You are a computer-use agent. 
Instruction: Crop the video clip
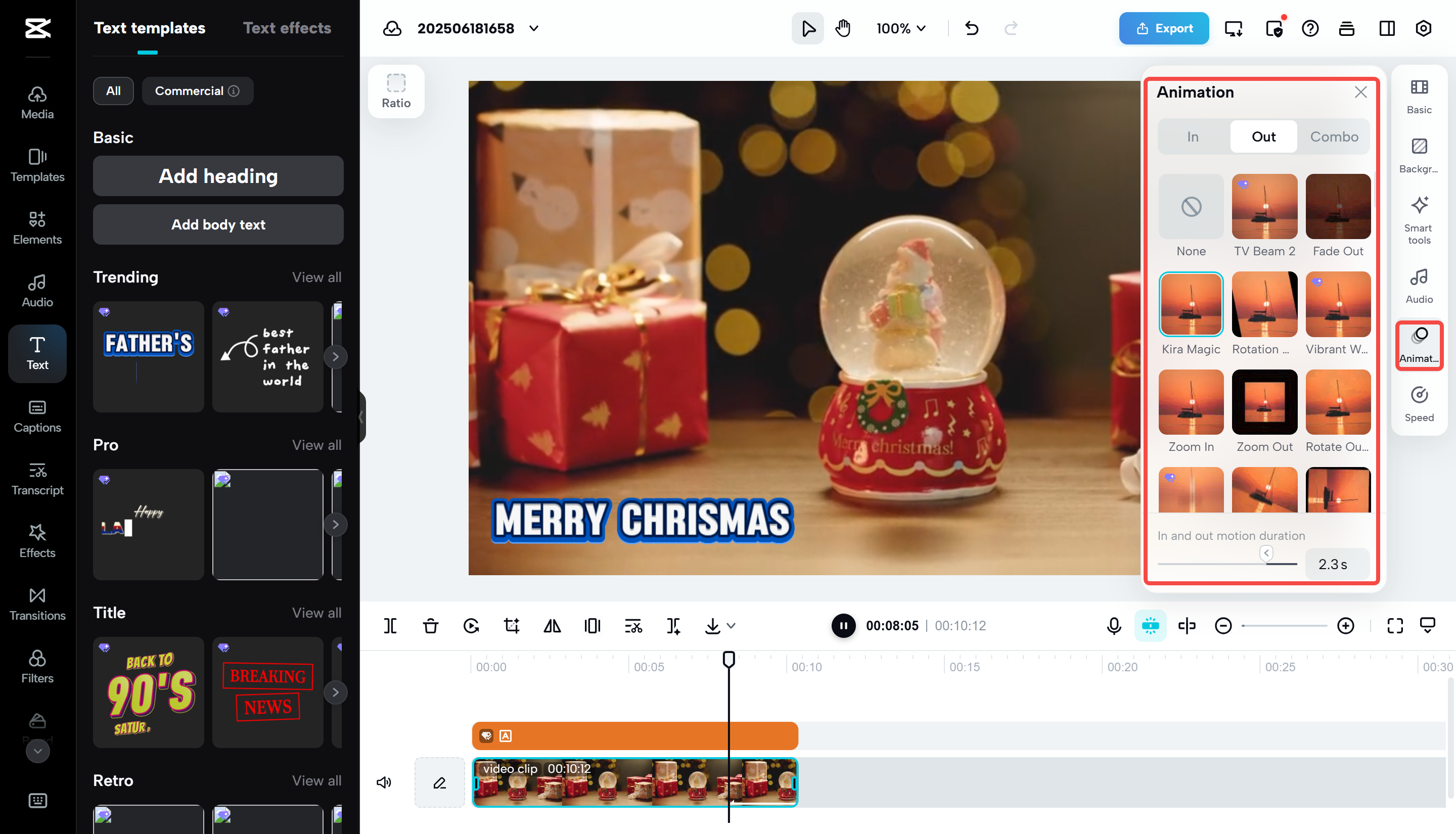(512, 626)
